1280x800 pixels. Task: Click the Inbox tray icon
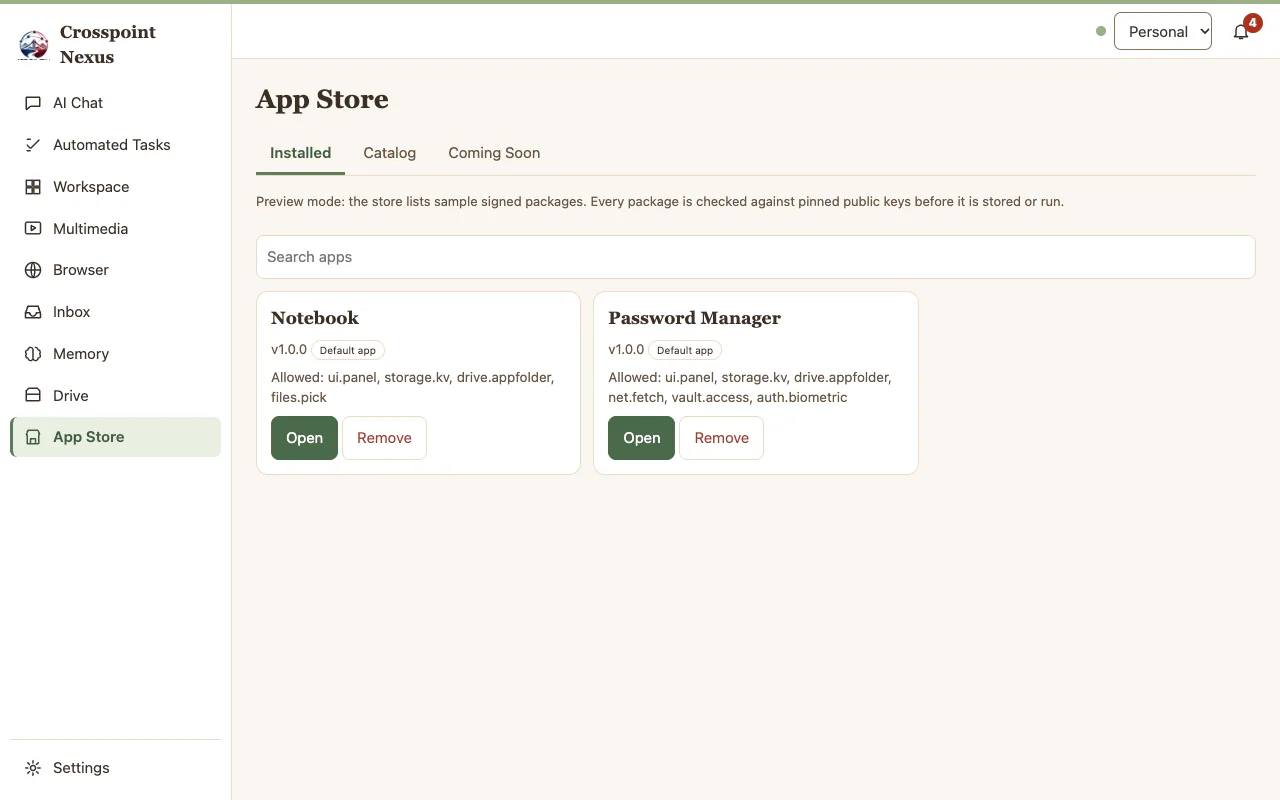(33, 312)
